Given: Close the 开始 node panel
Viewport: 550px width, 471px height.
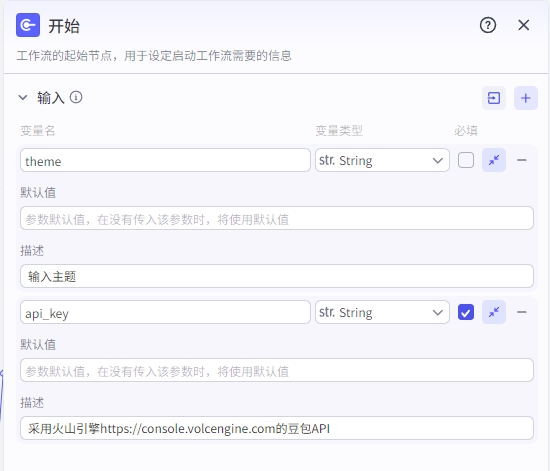Looking at the screenshot, I should click(523, 25).
